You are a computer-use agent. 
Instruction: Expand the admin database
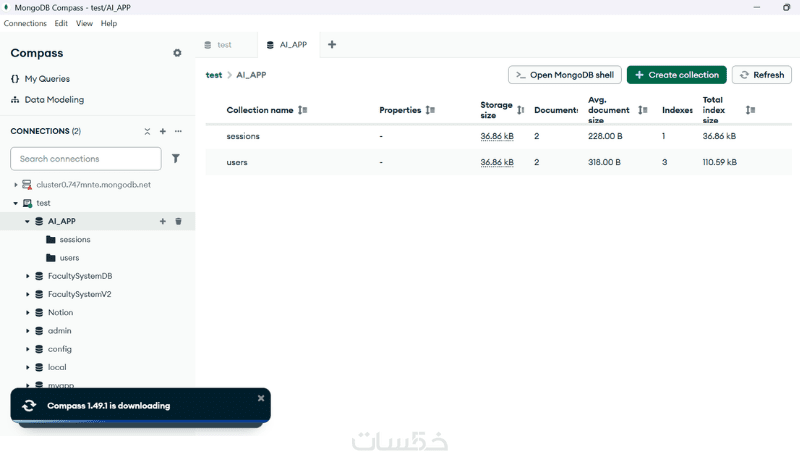tap(27, 331)
